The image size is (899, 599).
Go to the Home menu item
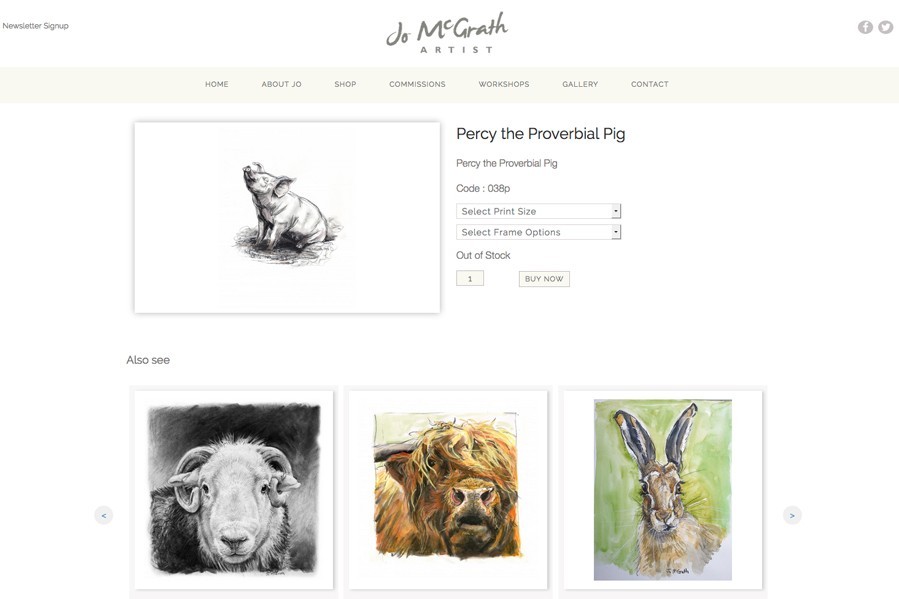(217, 84)
